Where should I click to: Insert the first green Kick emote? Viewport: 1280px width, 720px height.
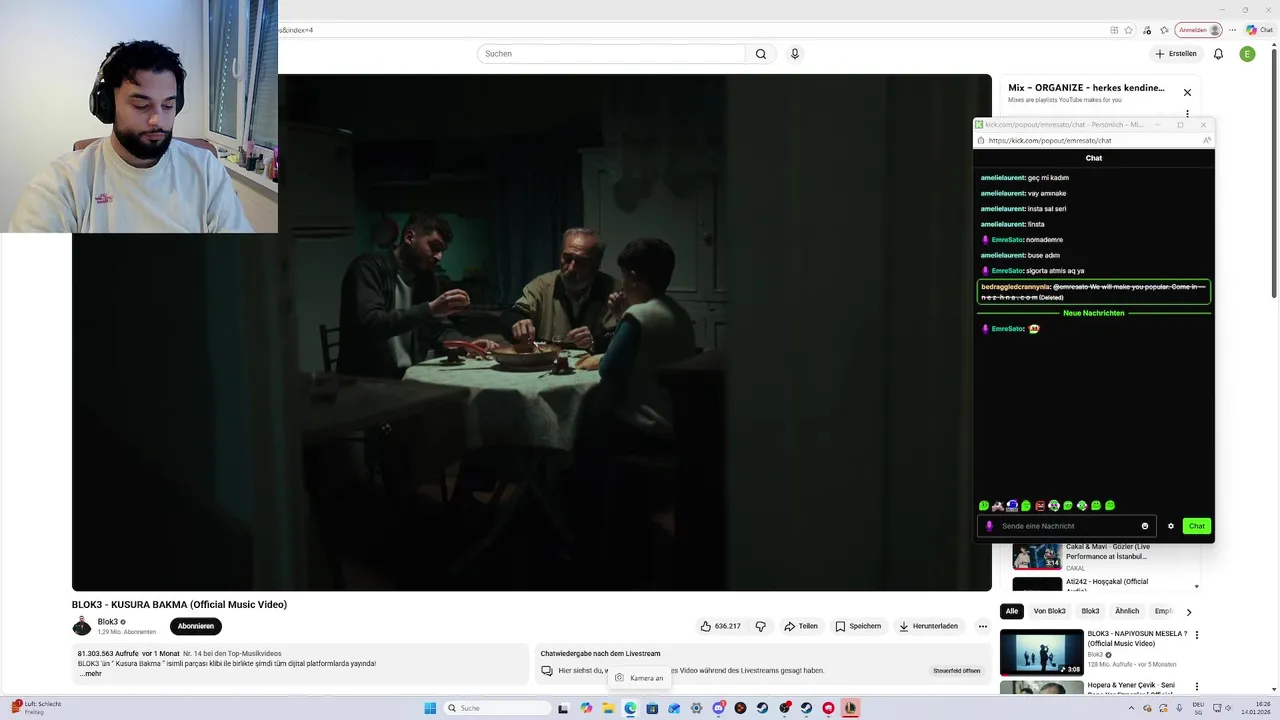tap(984, 506)
